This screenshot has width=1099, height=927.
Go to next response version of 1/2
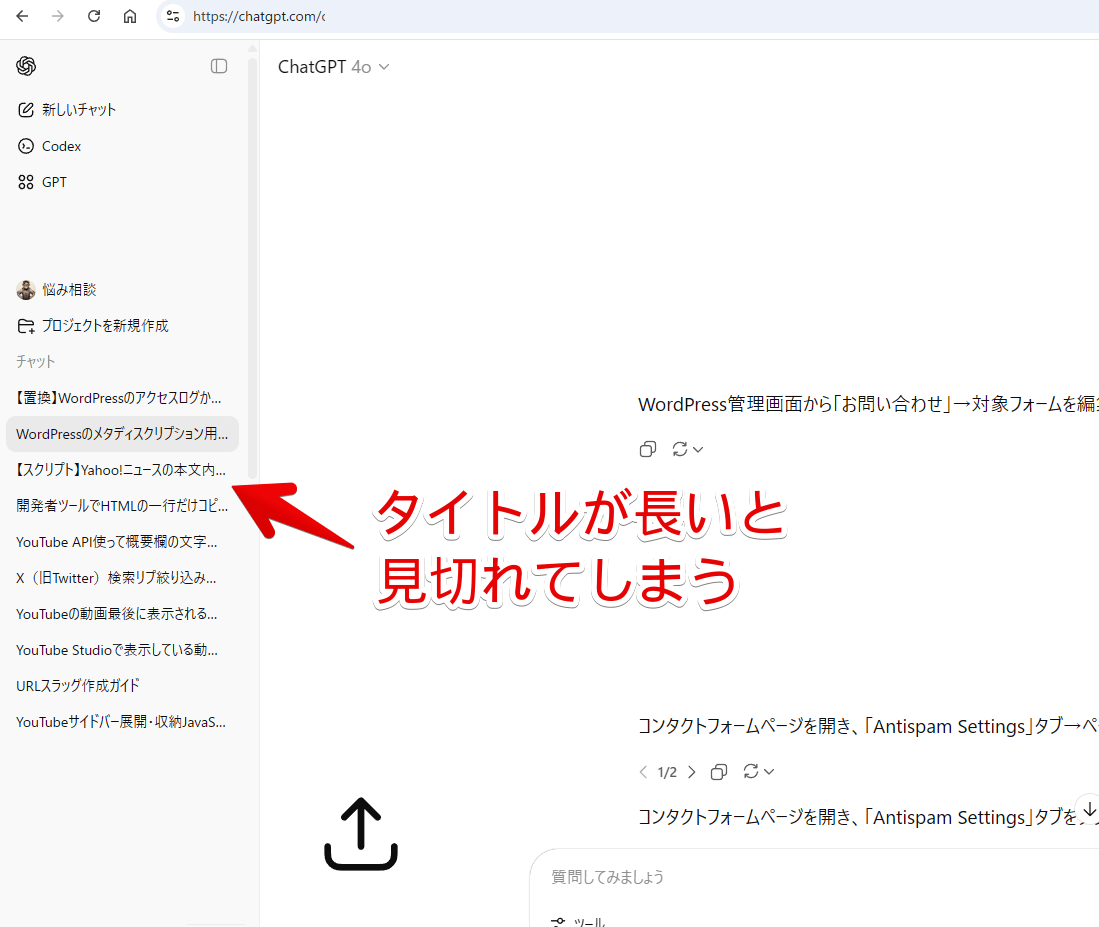pyautogui.click(x=692, y=772)
